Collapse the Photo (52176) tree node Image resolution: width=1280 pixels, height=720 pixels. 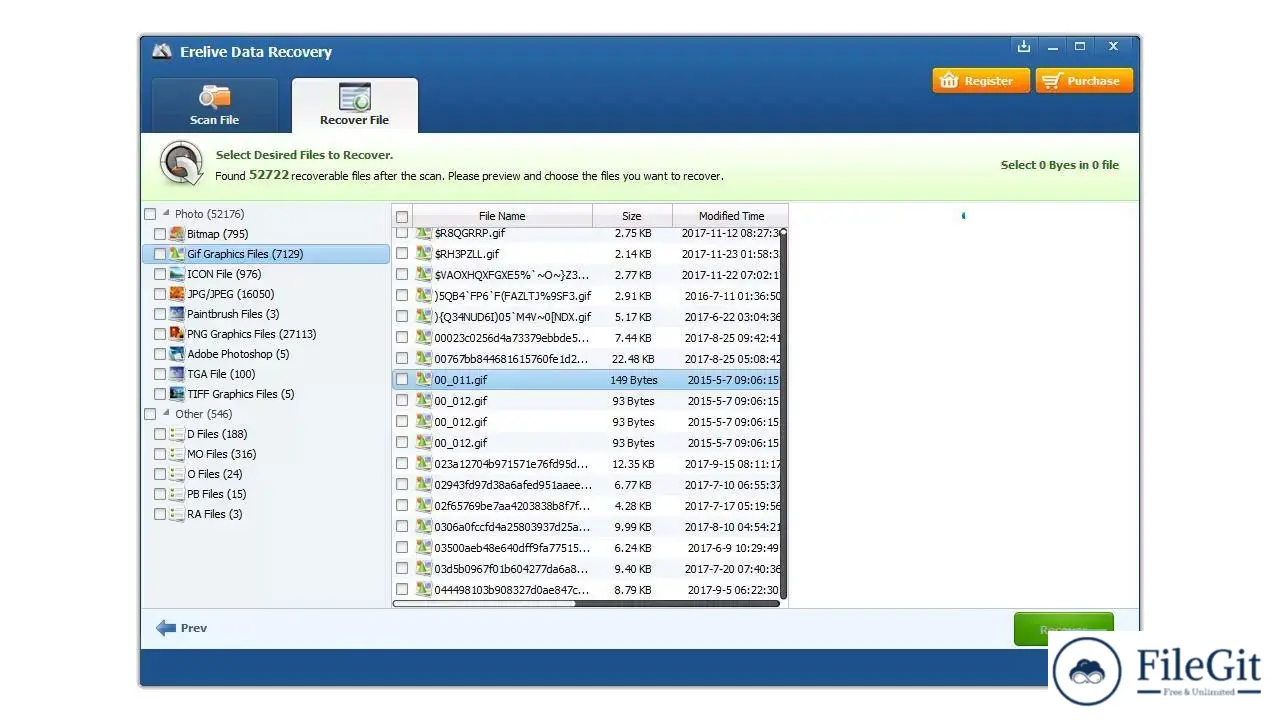click(166, 214)
